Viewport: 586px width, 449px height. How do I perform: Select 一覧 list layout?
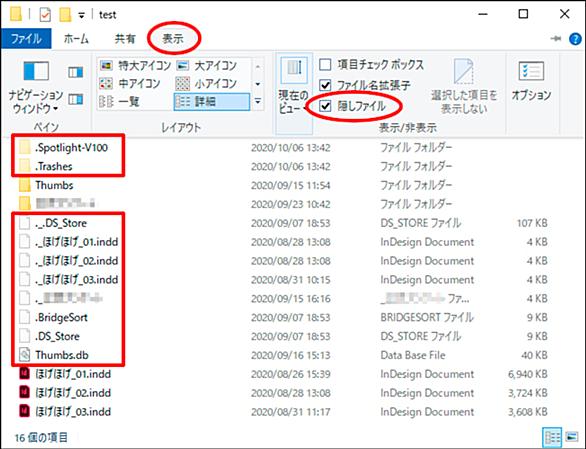click(x=120, y=101)
